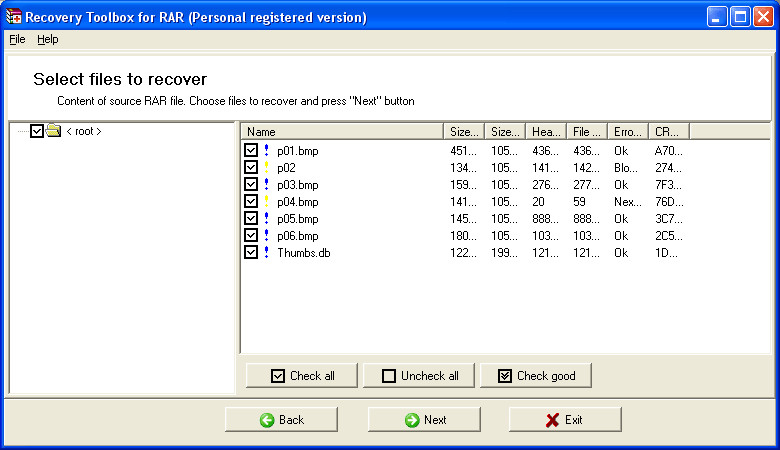Click the yellow exclamation icon beside p02

pyautogui.click(x=266, y=167)
